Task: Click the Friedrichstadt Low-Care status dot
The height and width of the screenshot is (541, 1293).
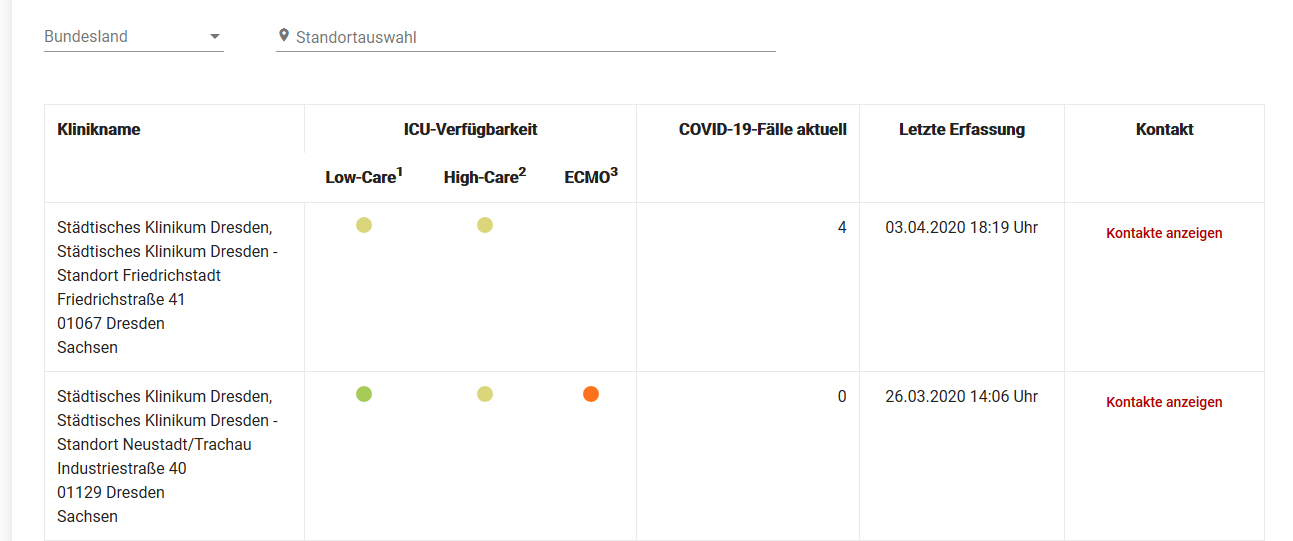Action: [364, 225]
